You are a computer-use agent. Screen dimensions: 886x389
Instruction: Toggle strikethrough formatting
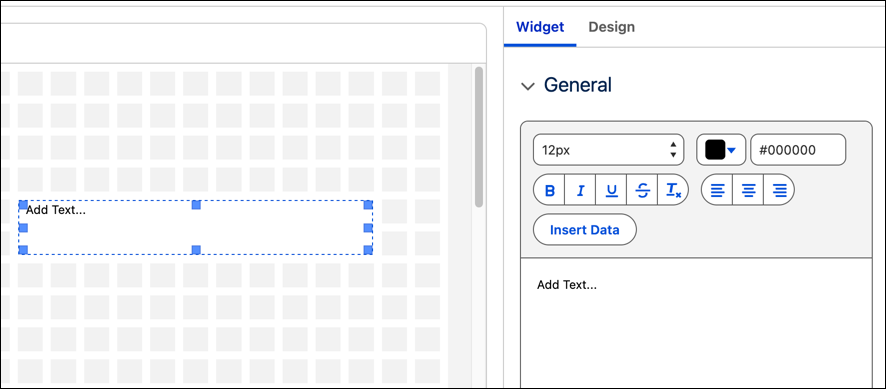pyautogui.click(x=642, y=190)
